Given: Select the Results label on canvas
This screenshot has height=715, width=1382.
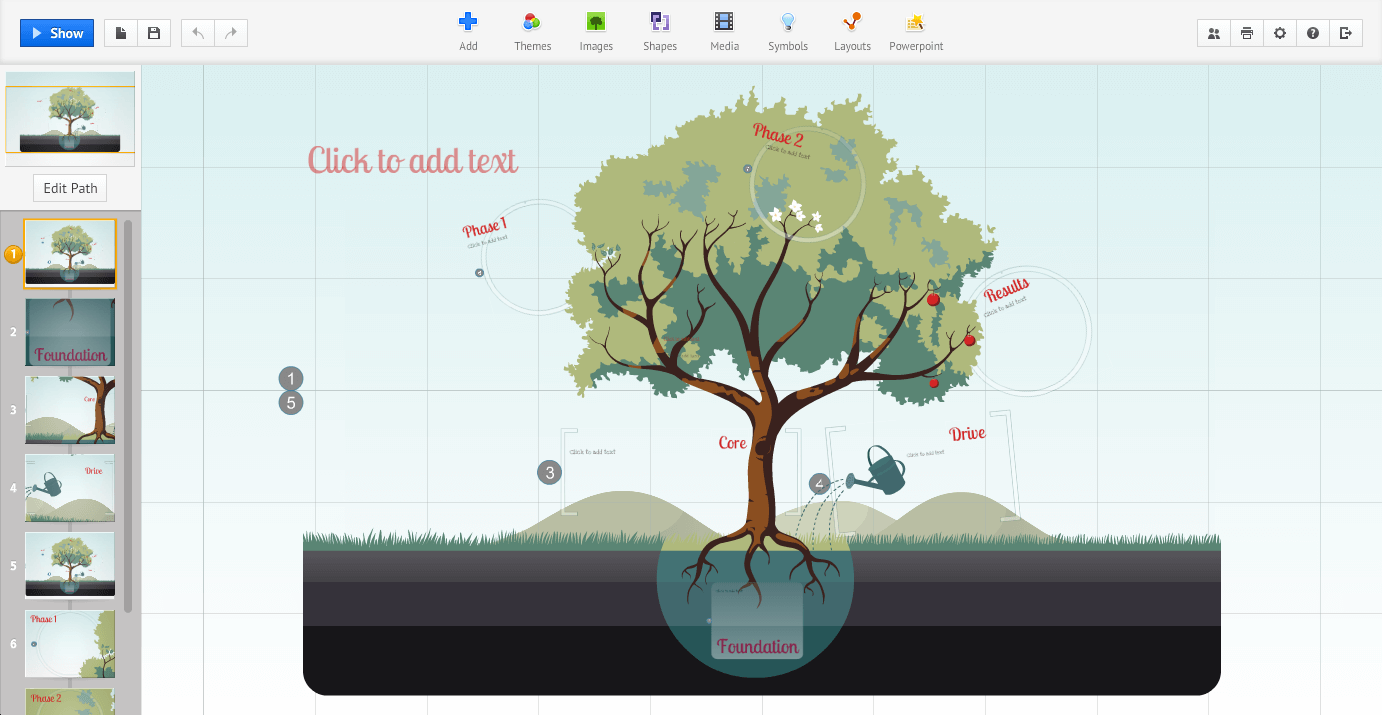Looking at the screenshot, I should coord(1006,289).
